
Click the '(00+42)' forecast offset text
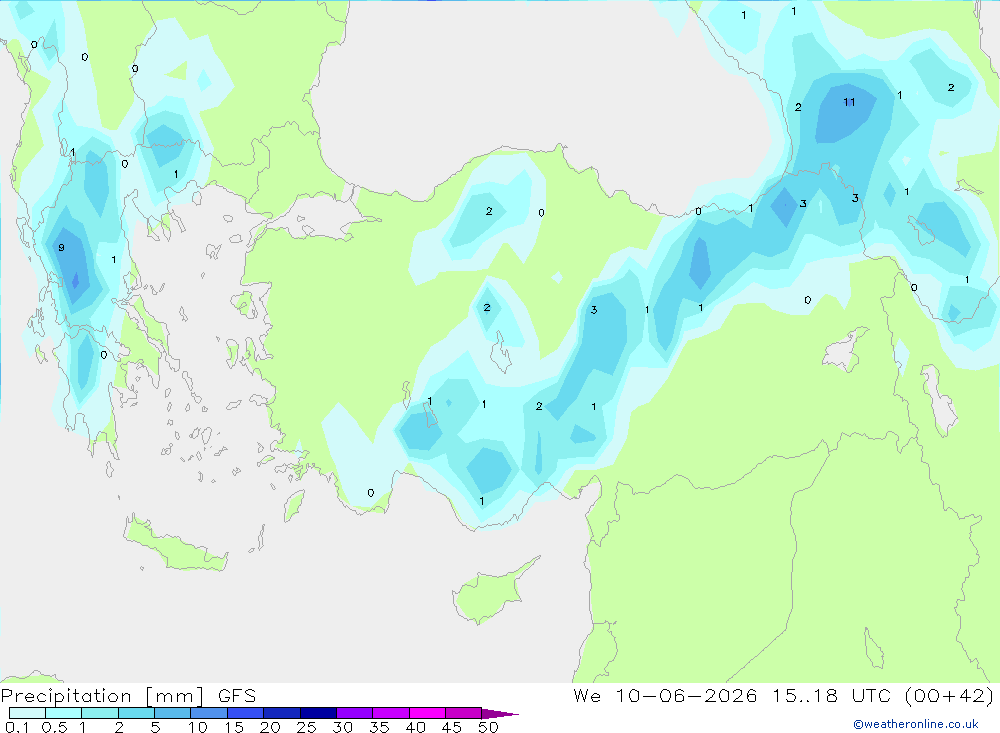point(949,695)
